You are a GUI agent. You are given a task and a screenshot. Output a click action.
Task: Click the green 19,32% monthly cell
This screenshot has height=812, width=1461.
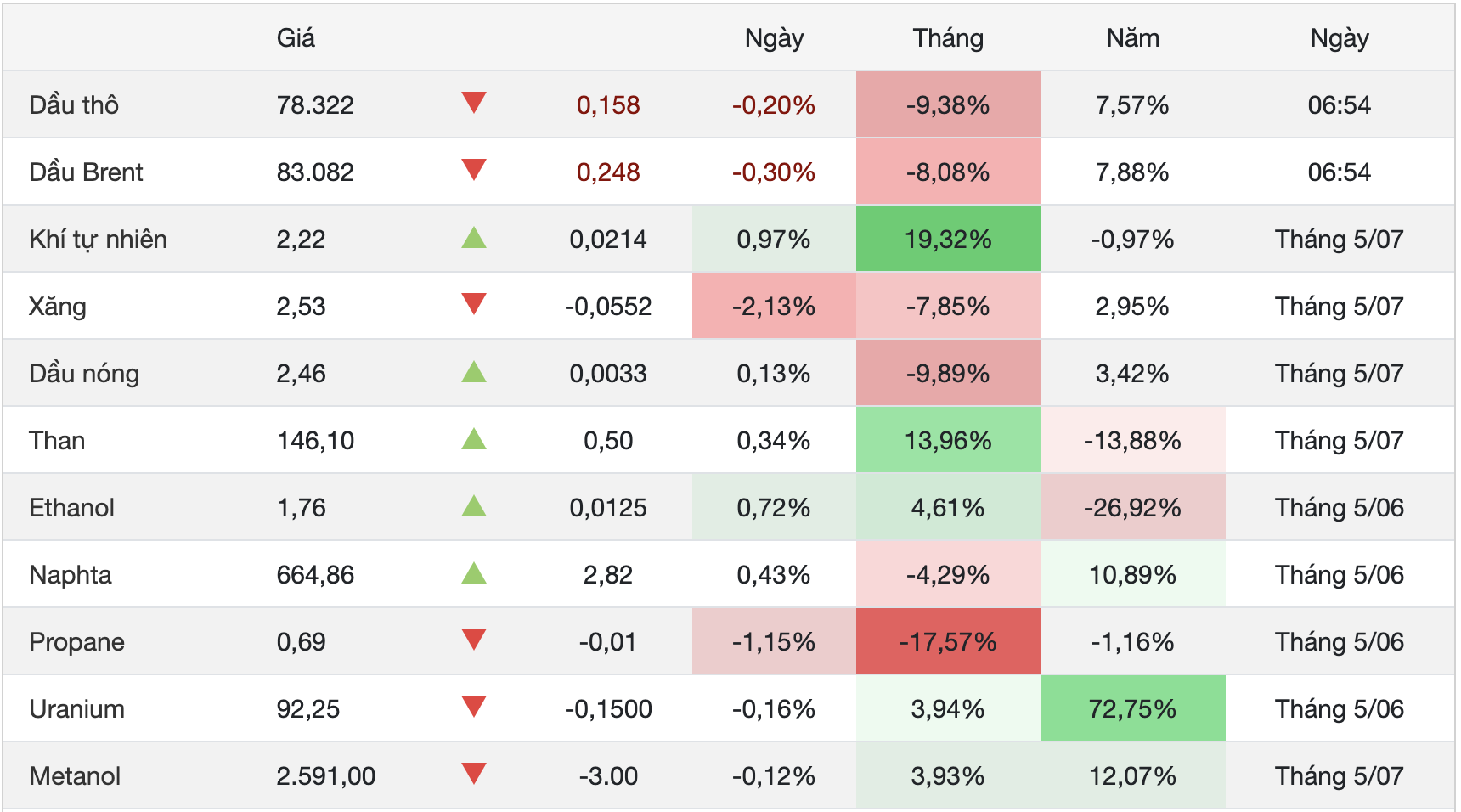tap(948, 239)
